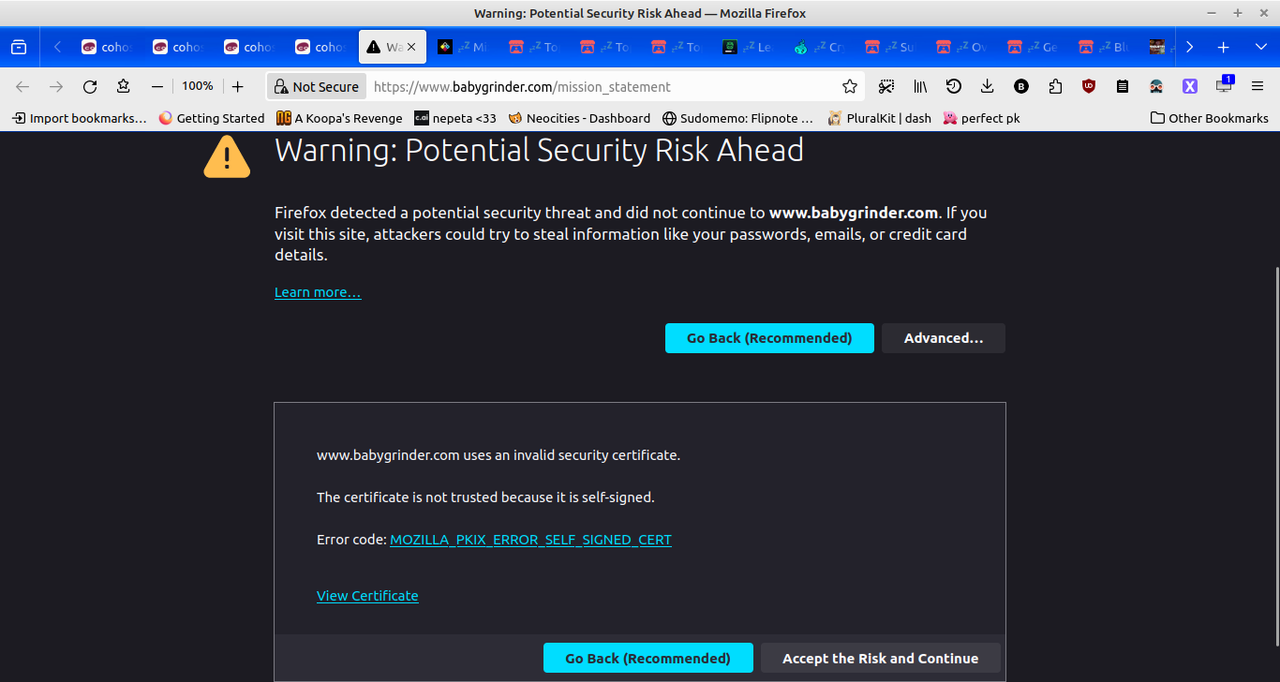
Task: Open Import bookmarks... in bookmarks bar
Action: [x=79, y=118]
